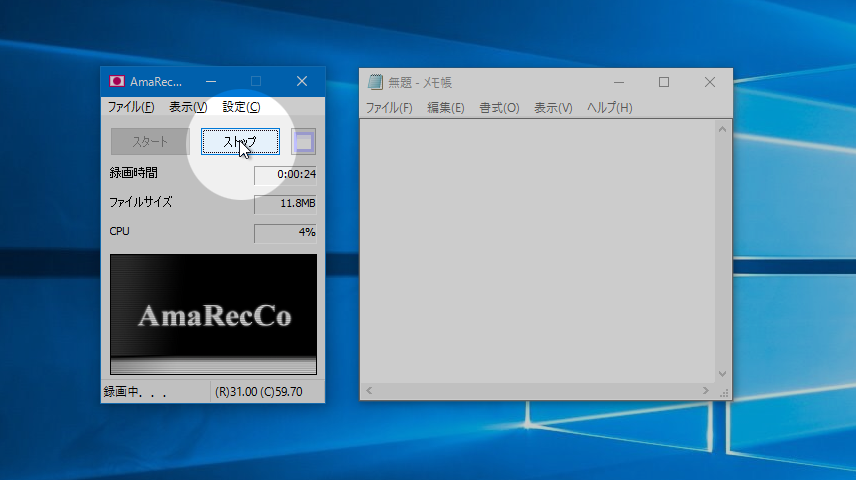Close the 無題 - メモ帳 window
The width and height of the screenshot is (856, 480).
[x=710, y=82]
